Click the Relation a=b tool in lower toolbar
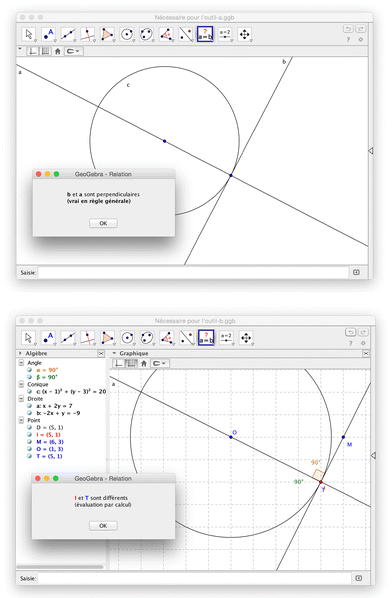This screenshot has width=392, height=598. coord(206,338)
